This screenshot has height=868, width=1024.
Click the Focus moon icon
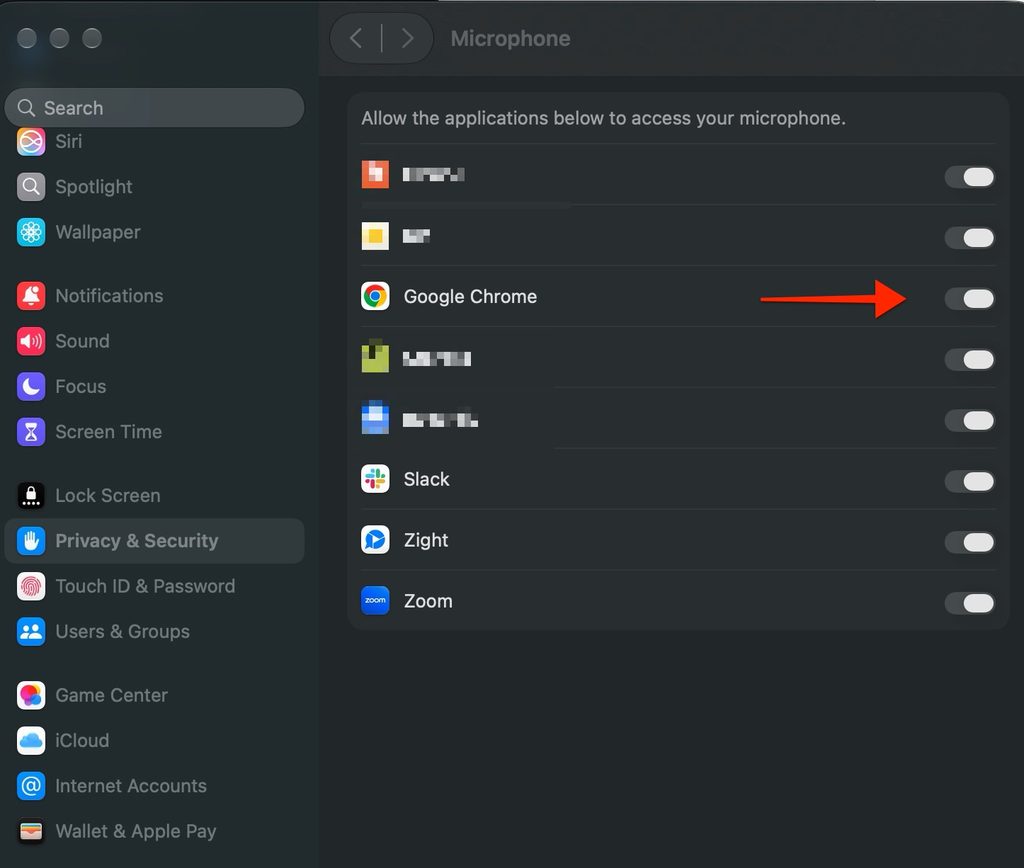pos(31,387)
